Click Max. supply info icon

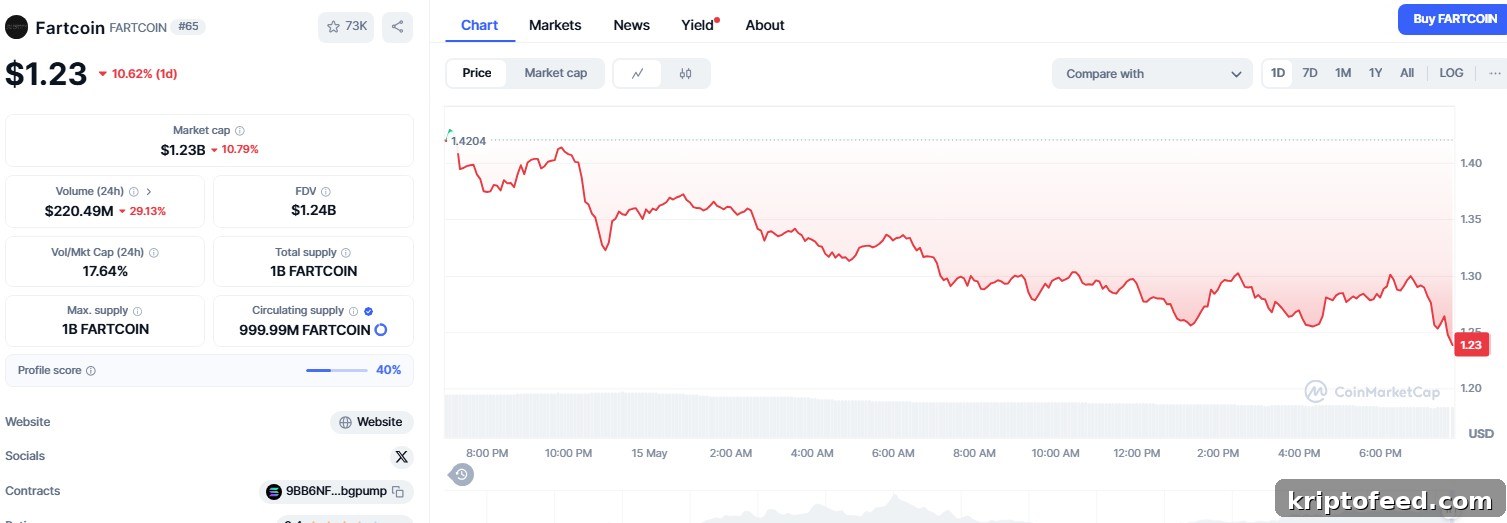(138, 311)
